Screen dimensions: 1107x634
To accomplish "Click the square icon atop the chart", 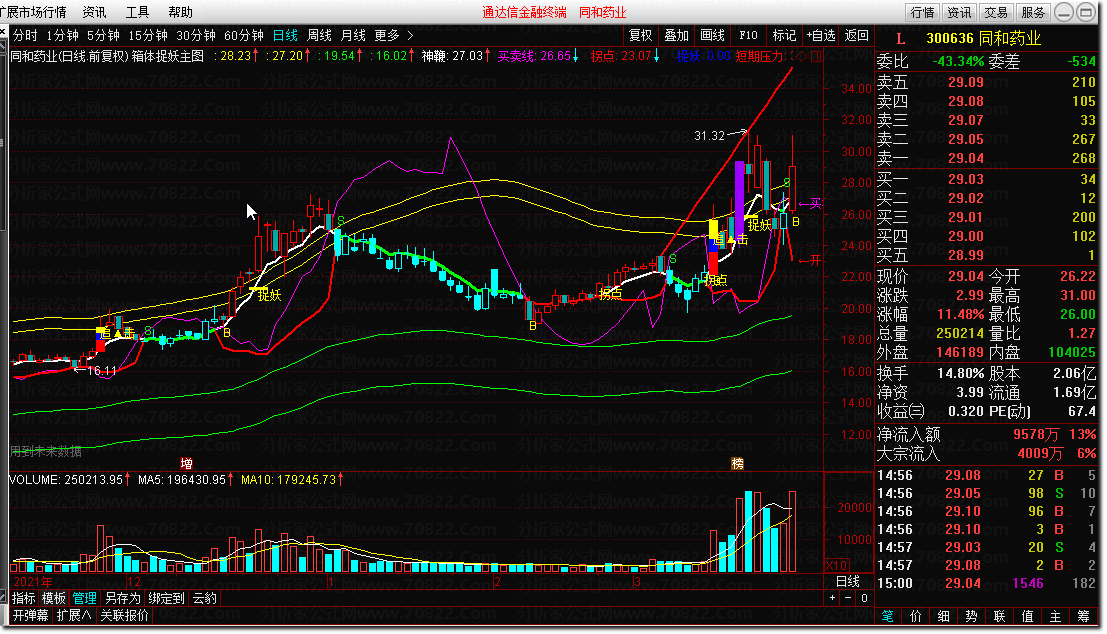I will (x=815, y=56).
